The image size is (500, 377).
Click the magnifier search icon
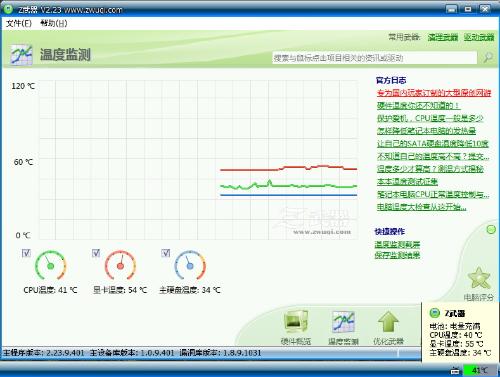(488, 58)
